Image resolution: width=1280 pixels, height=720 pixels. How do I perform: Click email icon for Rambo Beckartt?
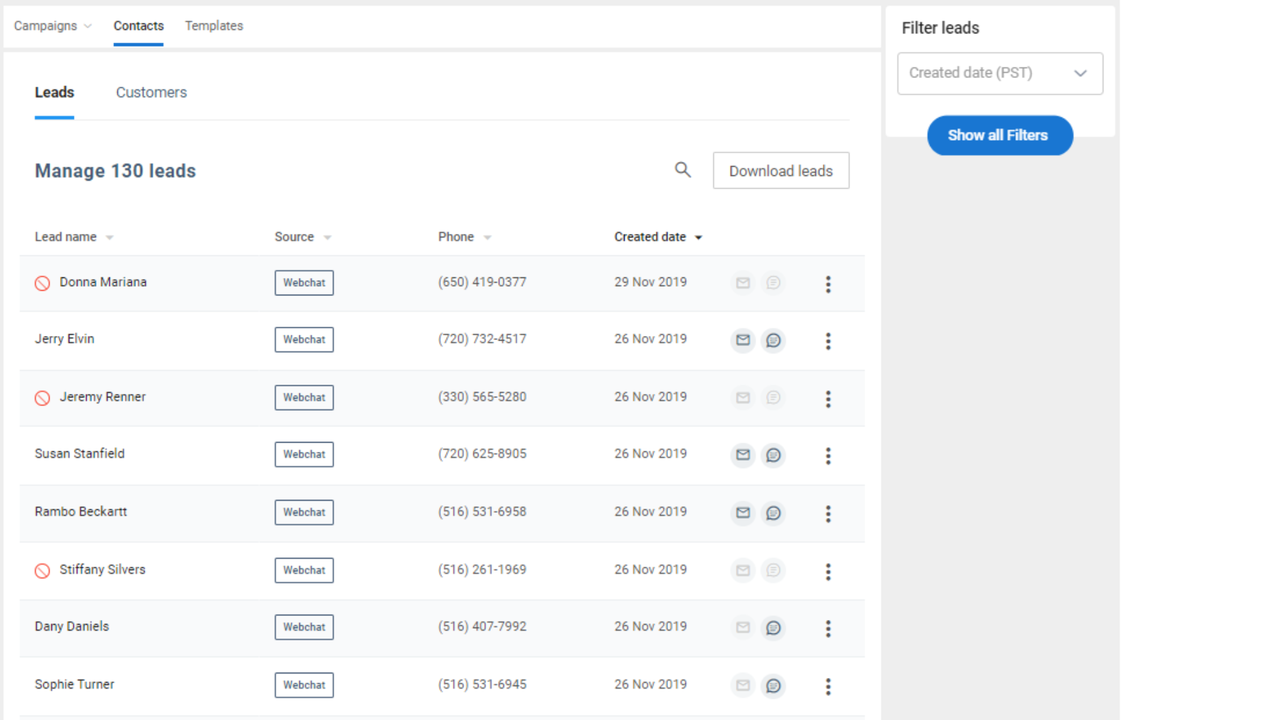[x=743, y=513]
